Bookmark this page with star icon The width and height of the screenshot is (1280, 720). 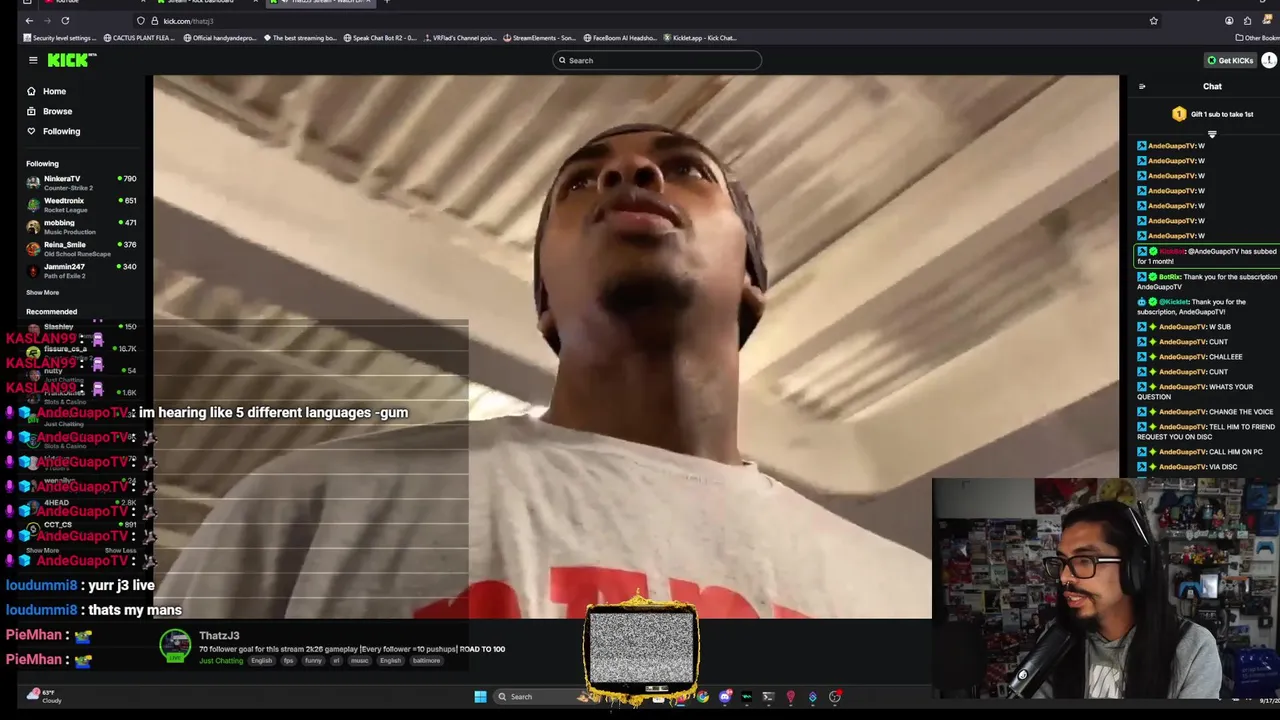[x=1154, y=20]
